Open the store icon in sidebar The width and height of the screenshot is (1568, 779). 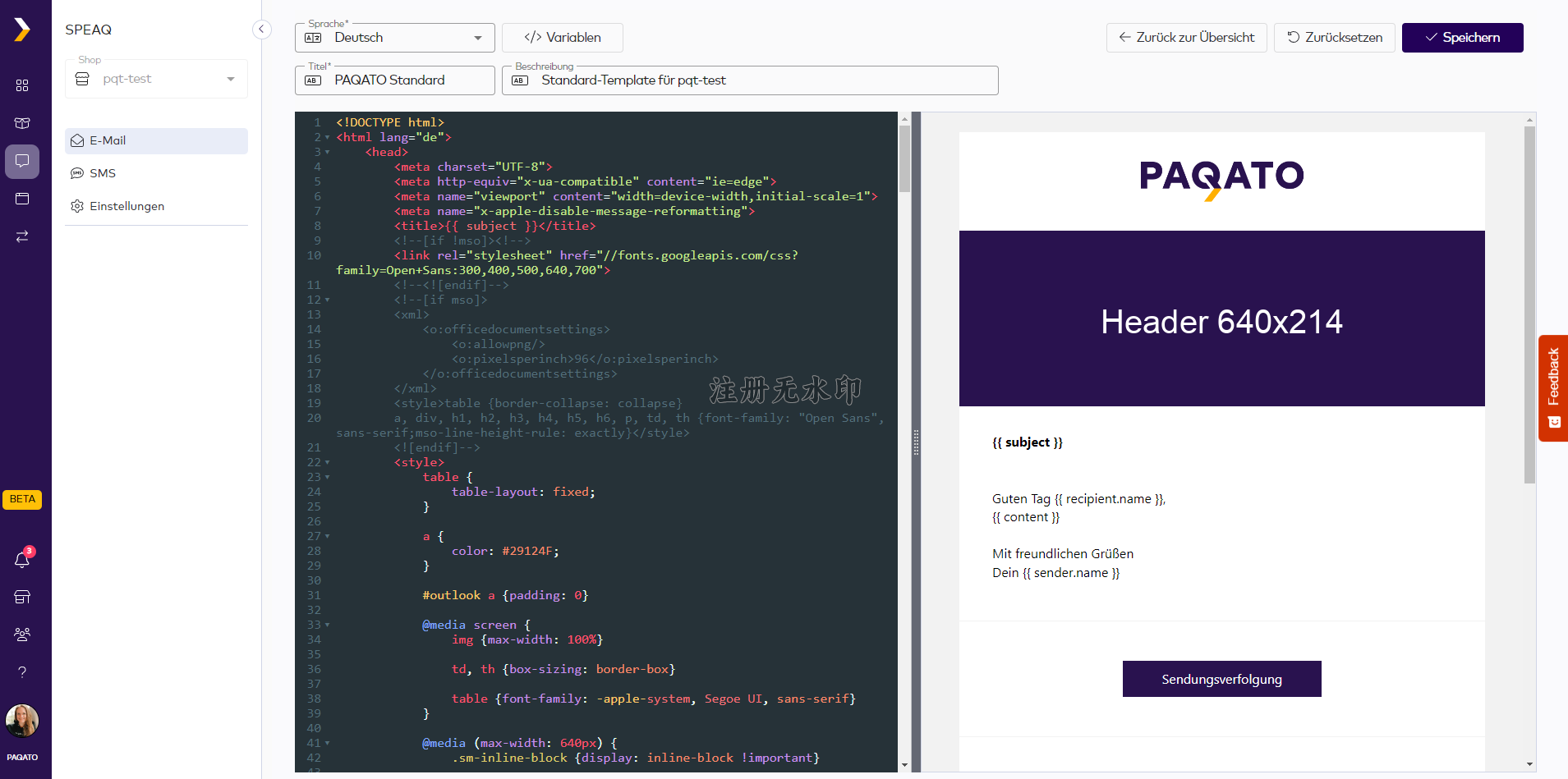point(22,597)
